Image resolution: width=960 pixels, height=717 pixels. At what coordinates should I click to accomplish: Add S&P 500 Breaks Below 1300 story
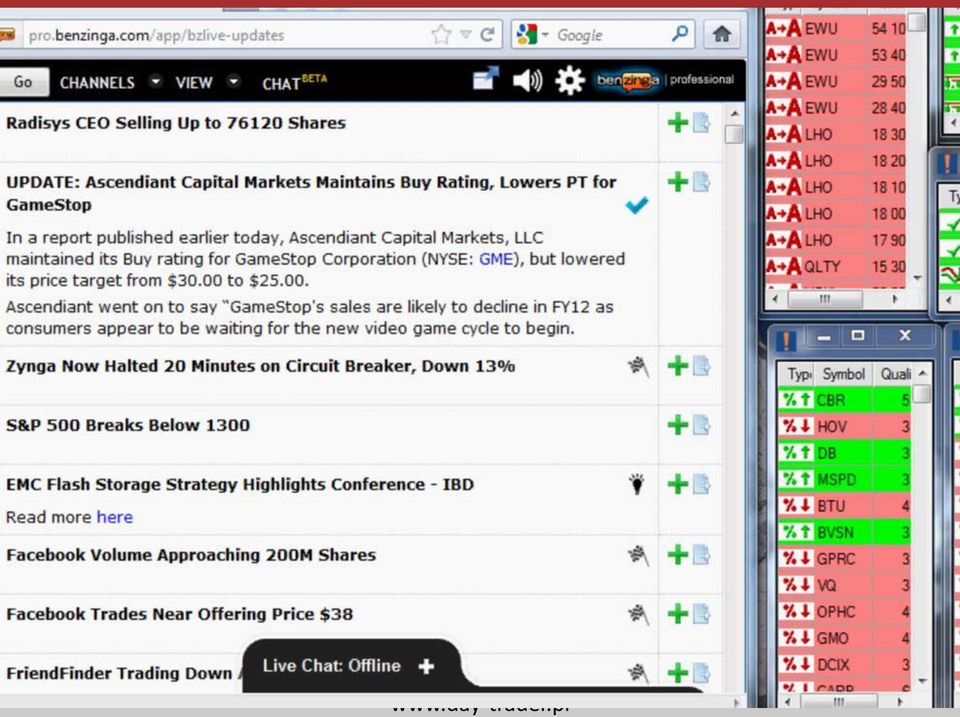point(678,424)
